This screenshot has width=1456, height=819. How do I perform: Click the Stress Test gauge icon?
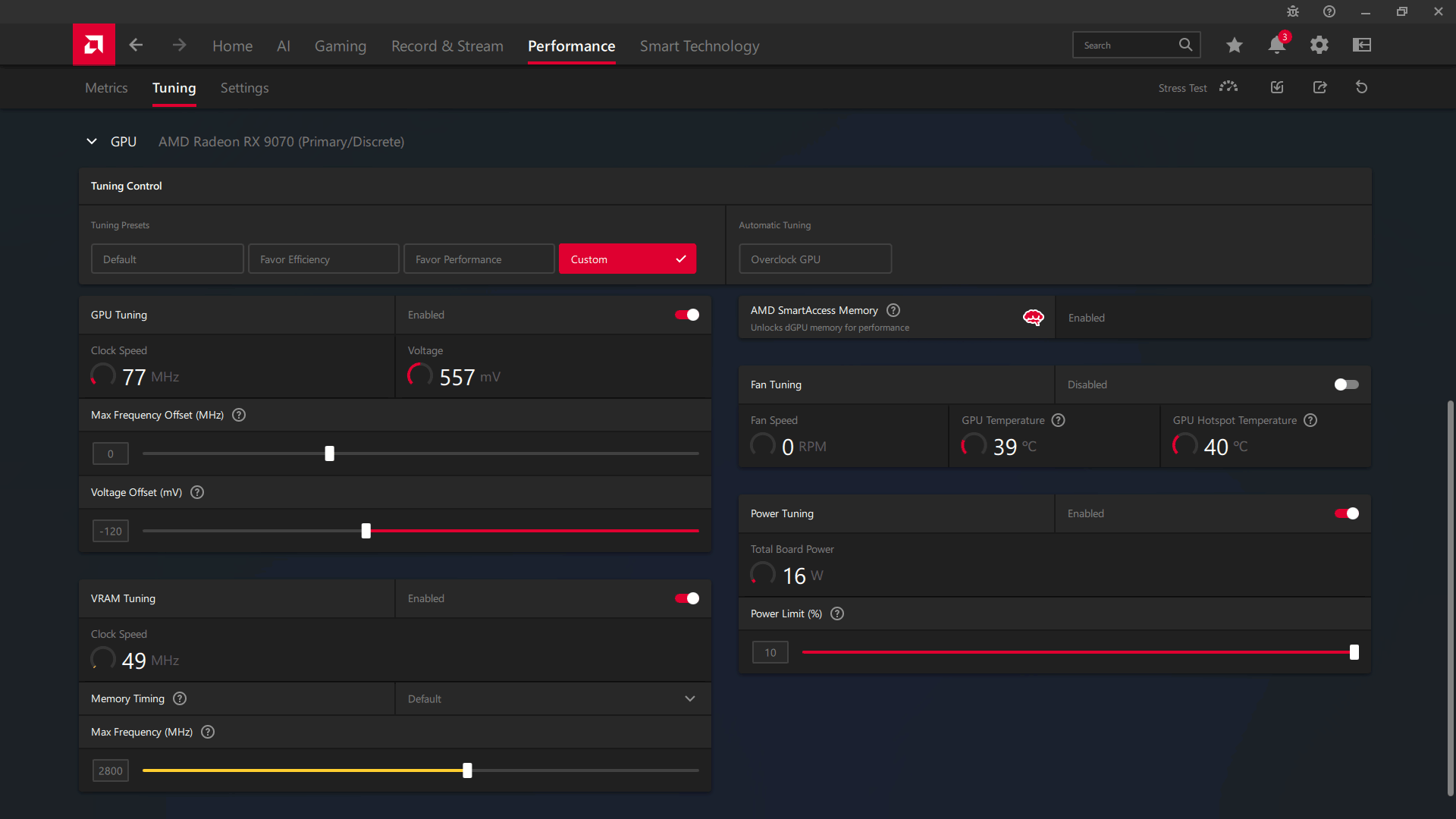(x=1228, y=87)
